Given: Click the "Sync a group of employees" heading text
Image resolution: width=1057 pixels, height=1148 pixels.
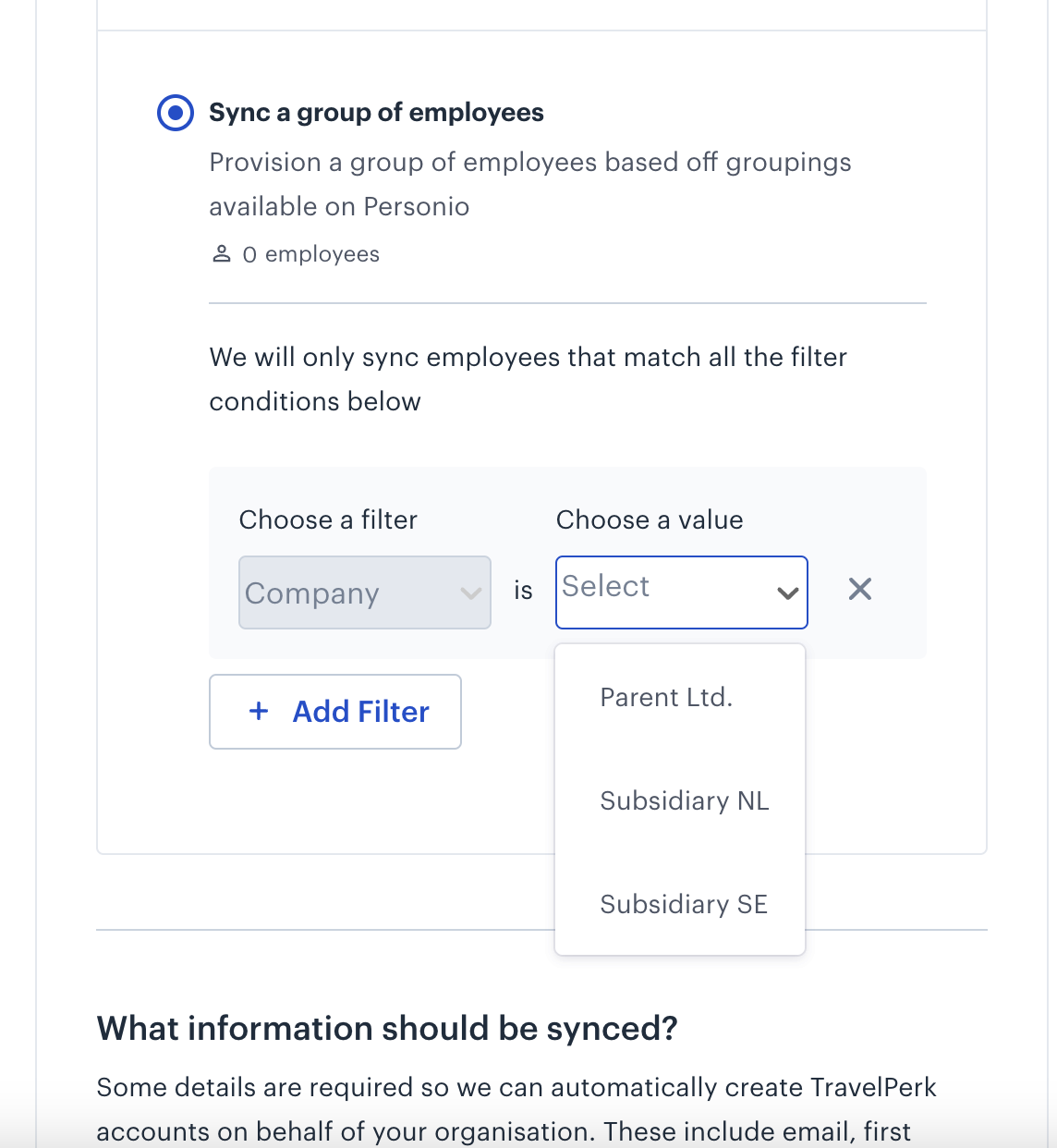Looking at the screenshot, I should pyautogui.click(x=376, y=113).
